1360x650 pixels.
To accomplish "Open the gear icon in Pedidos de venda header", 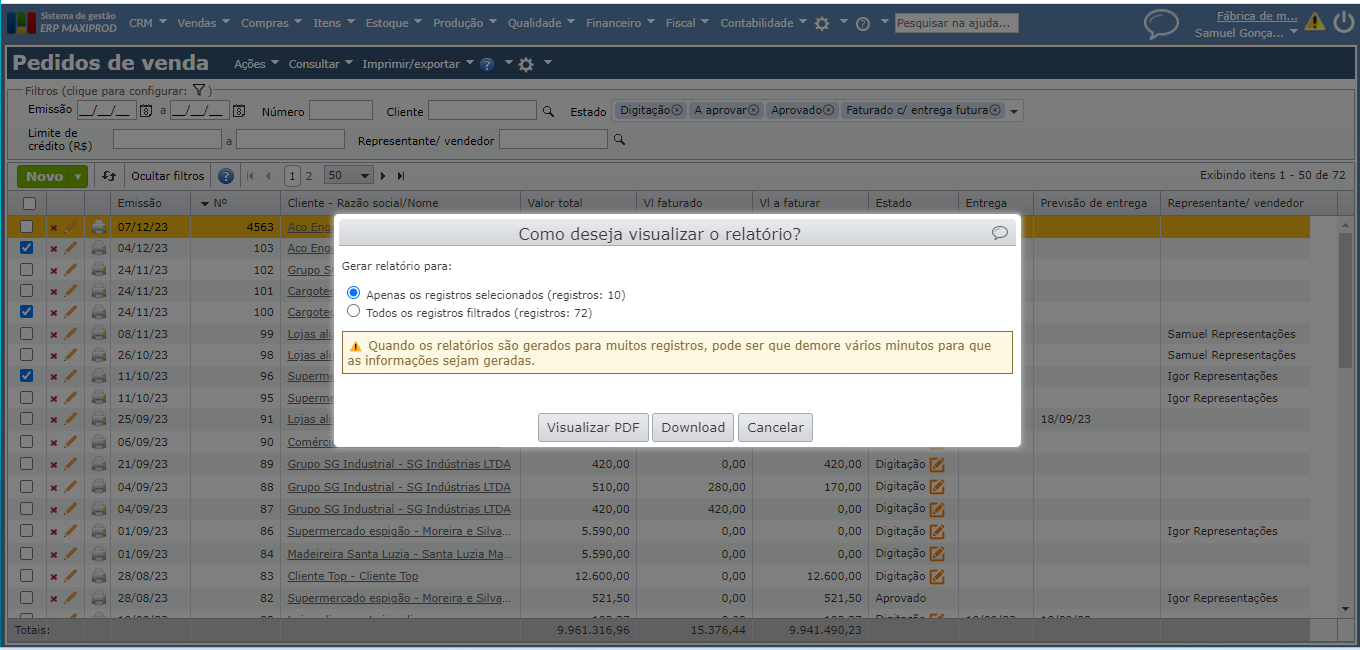I will (x=526, y=64).
